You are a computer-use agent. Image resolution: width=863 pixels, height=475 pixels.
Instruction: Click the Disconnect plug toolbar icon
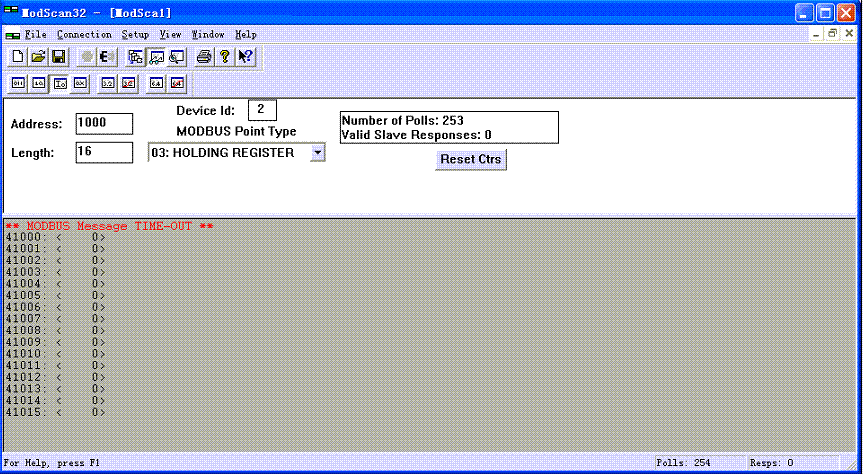pos(107,57)
